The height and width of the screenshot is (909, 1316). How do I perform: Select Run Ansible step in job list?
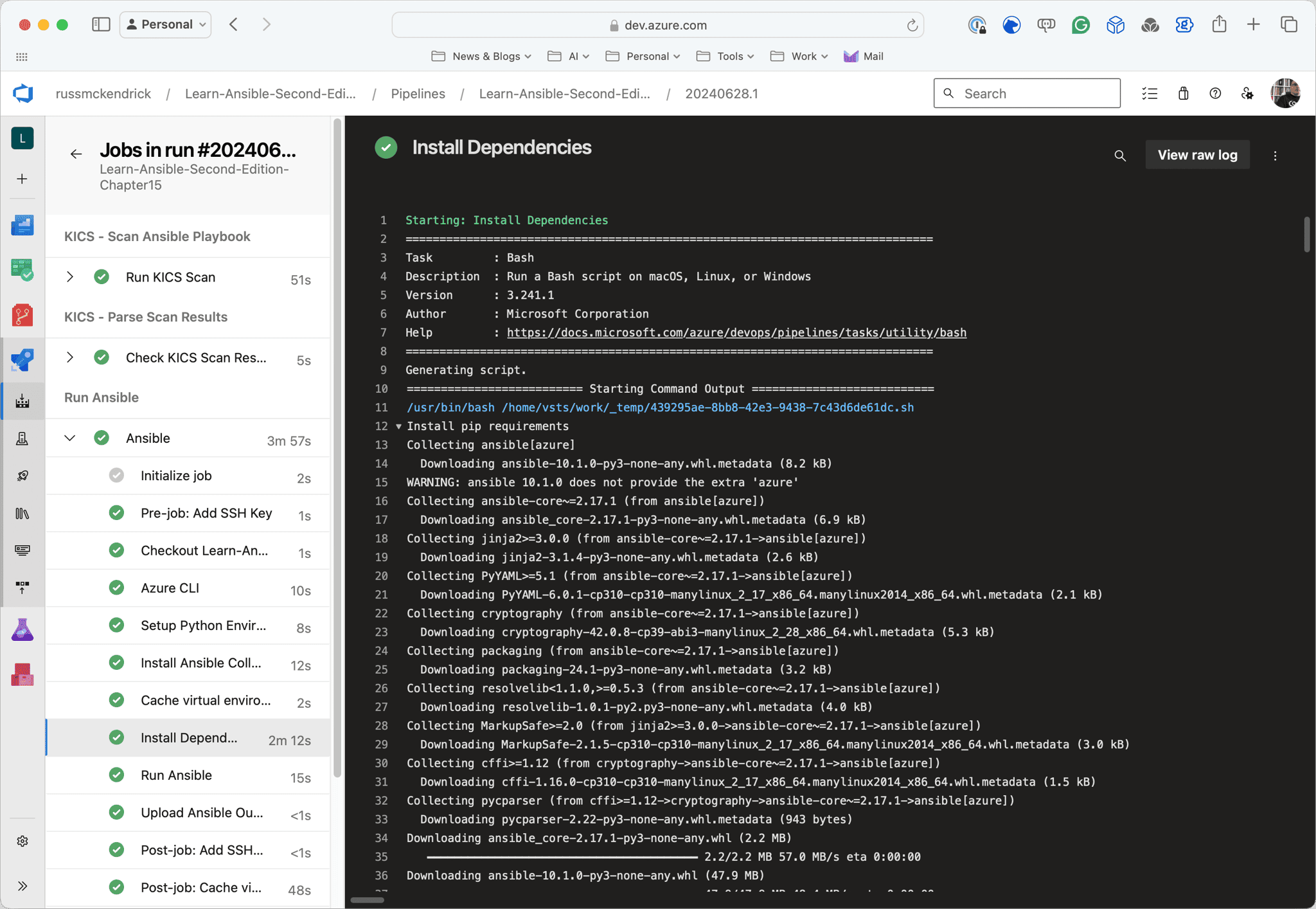click(176, 775)
